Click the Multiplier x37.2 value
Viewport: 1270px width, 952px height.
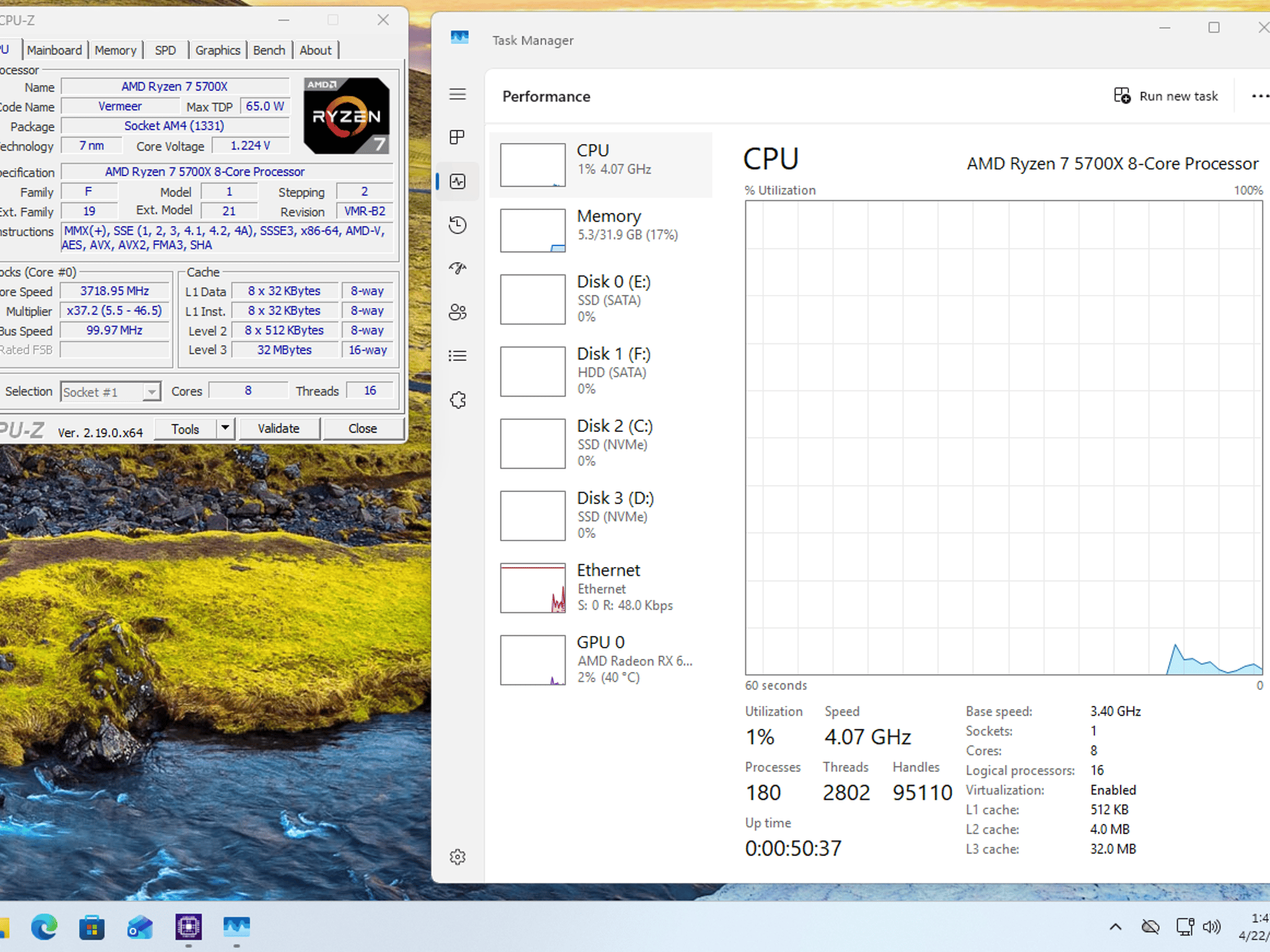115,311
